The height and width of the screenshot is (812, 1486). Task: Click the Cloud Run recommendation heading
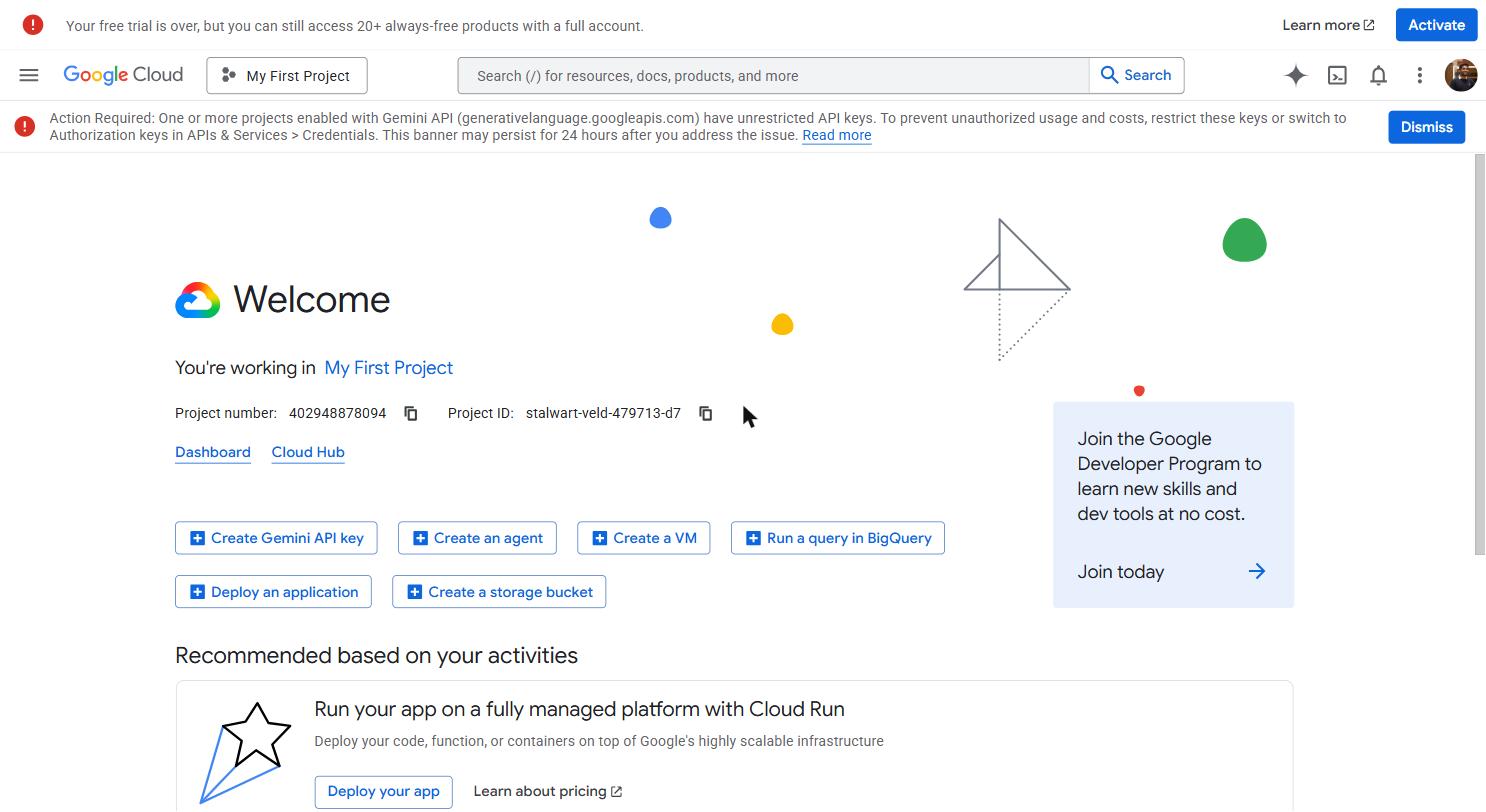pyautogui.click(x=579, y=709)
